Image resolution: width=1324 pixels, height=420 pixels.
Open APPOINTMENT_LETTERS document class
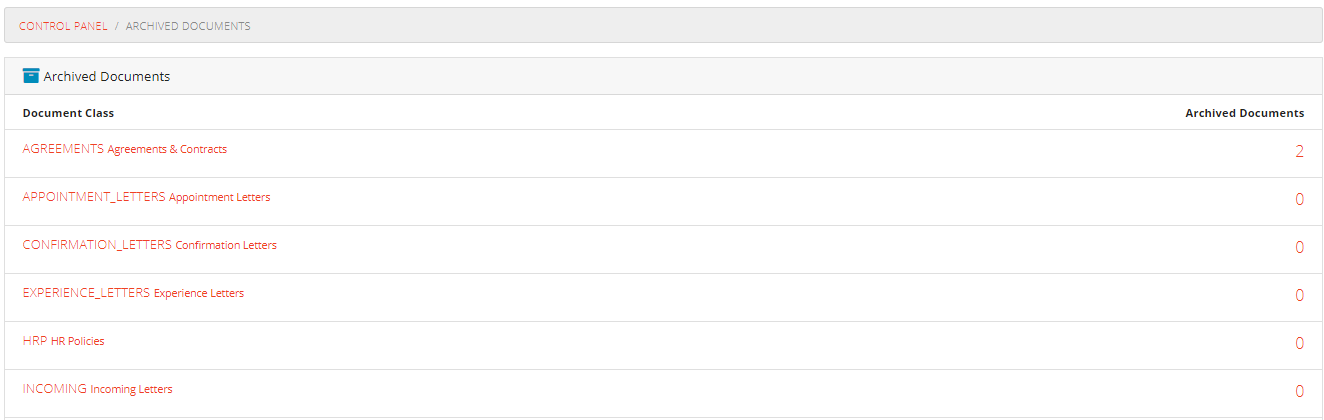coord(146,197)
